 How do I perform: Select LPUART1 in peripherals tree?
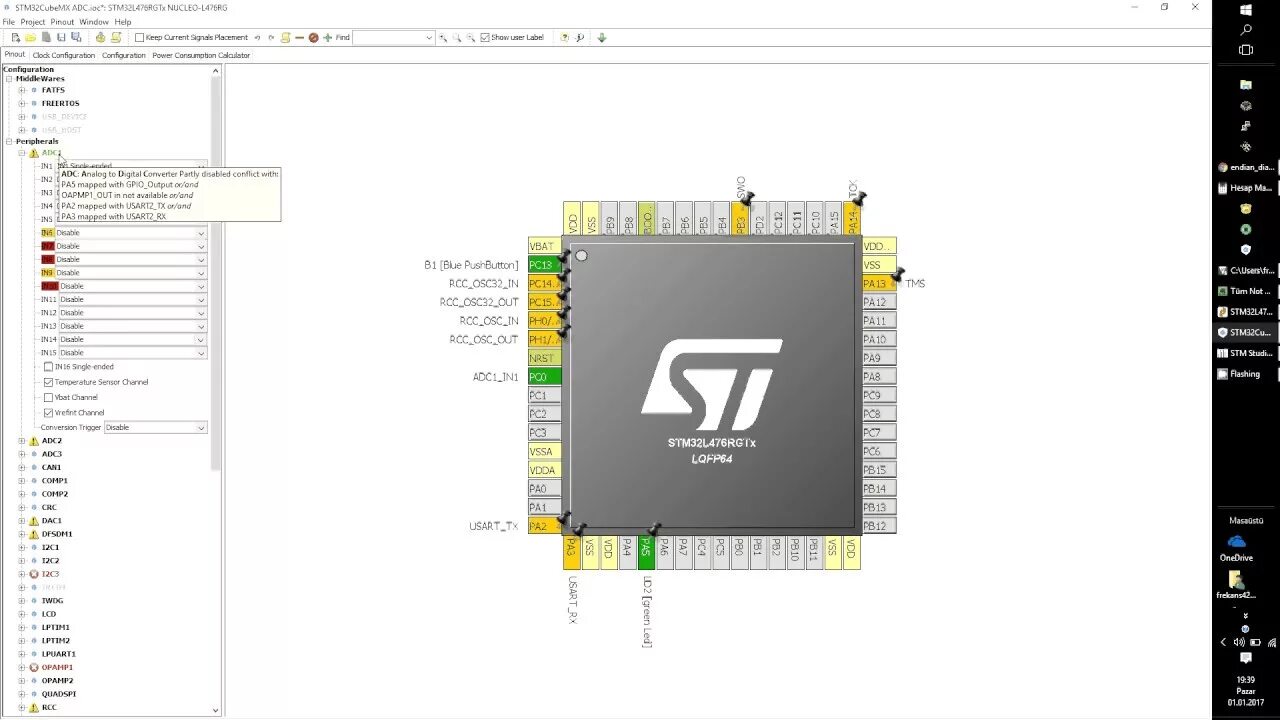click(x=59, y=654)
